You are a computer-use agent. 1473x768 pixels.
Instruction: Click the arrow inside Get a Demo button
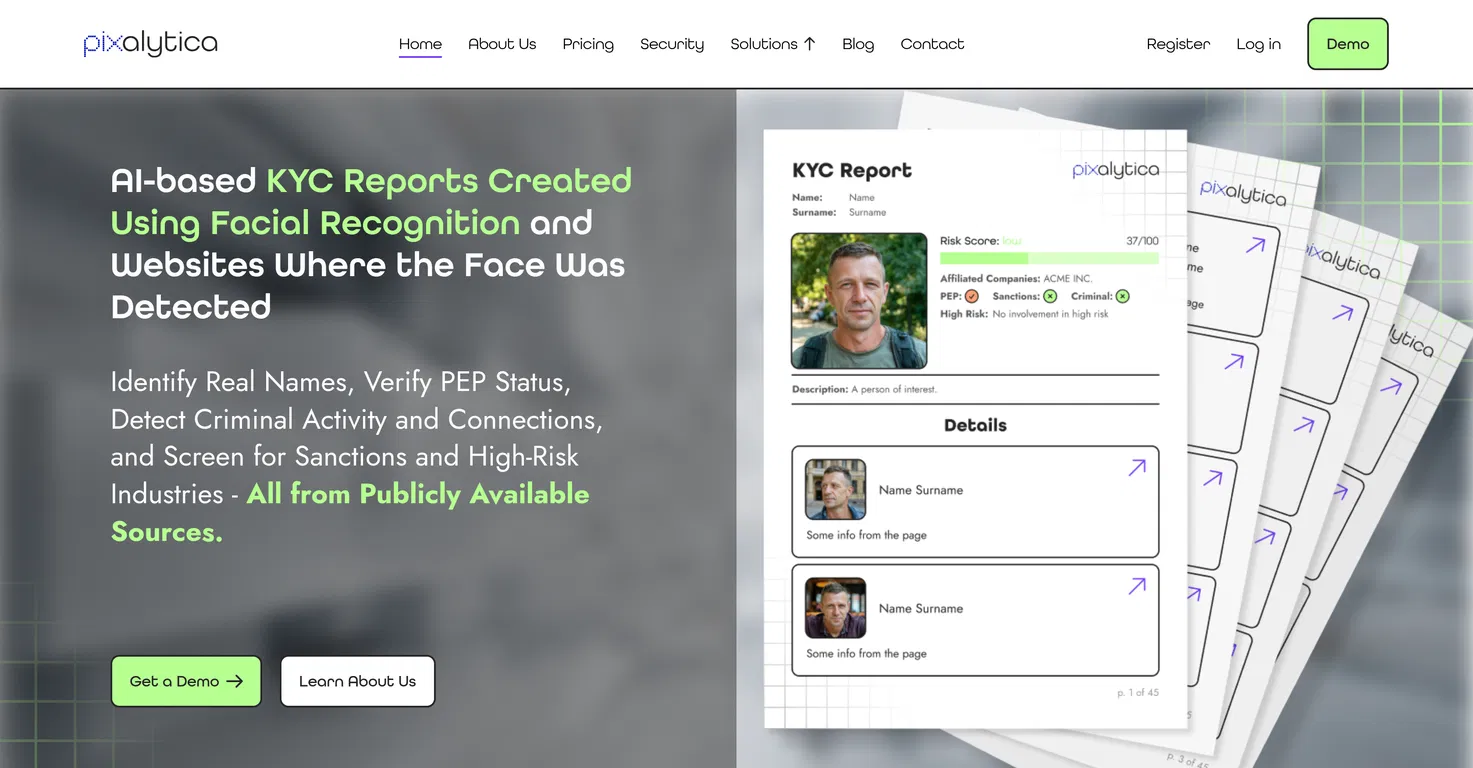tap(235, 681)
